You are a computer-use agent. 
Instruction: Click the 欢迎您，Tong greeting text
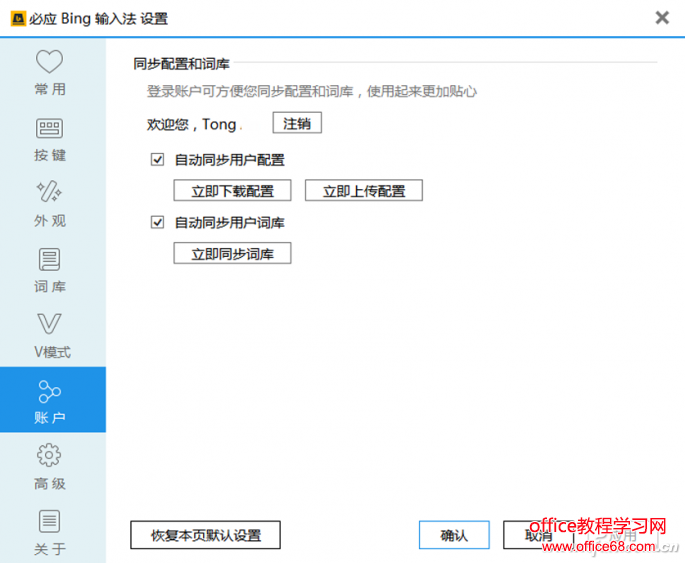pyautogui.click(x=191, y=124)
